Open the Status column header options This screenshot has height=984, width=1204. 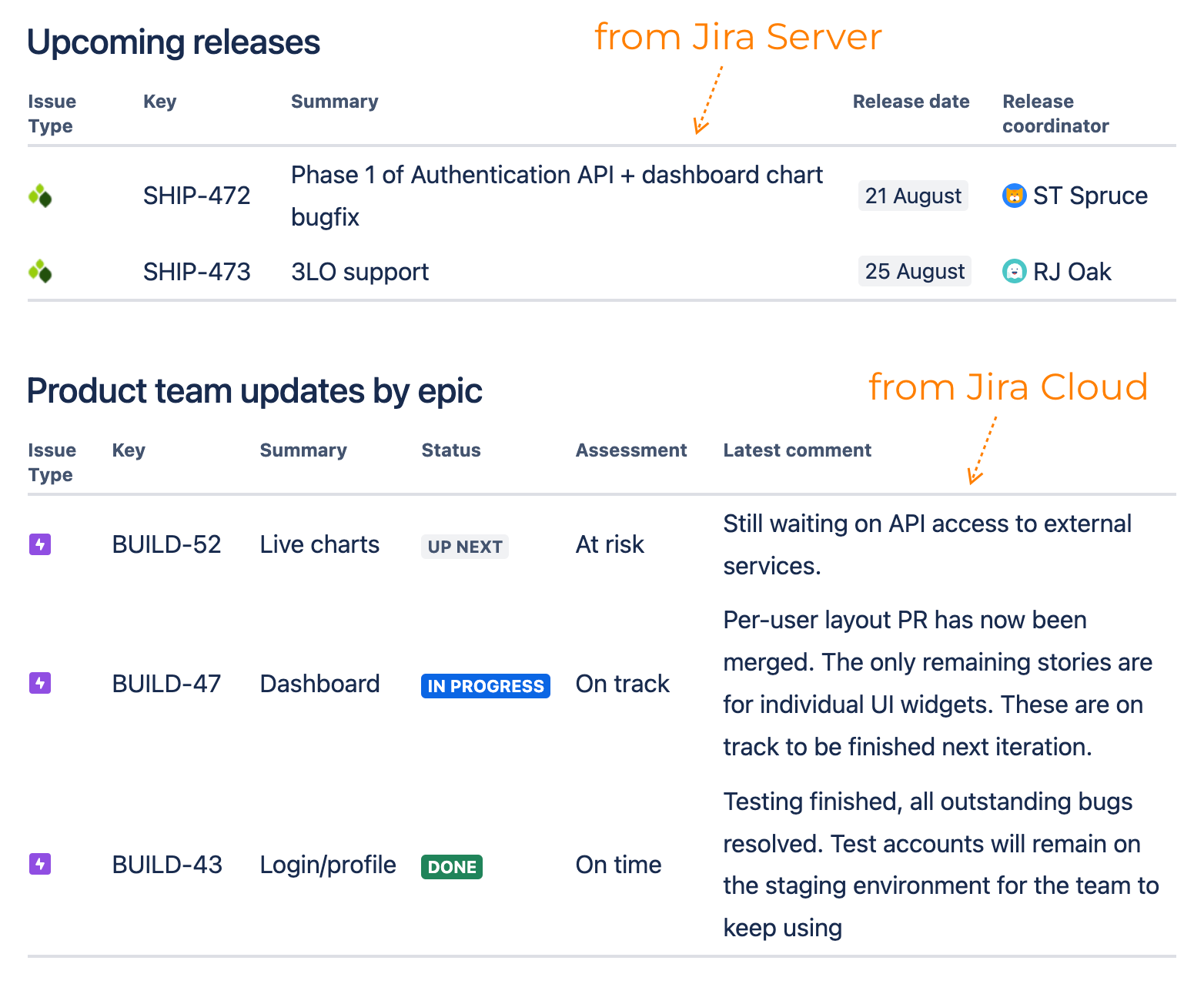pyautogui.click(x=451, y=450)
